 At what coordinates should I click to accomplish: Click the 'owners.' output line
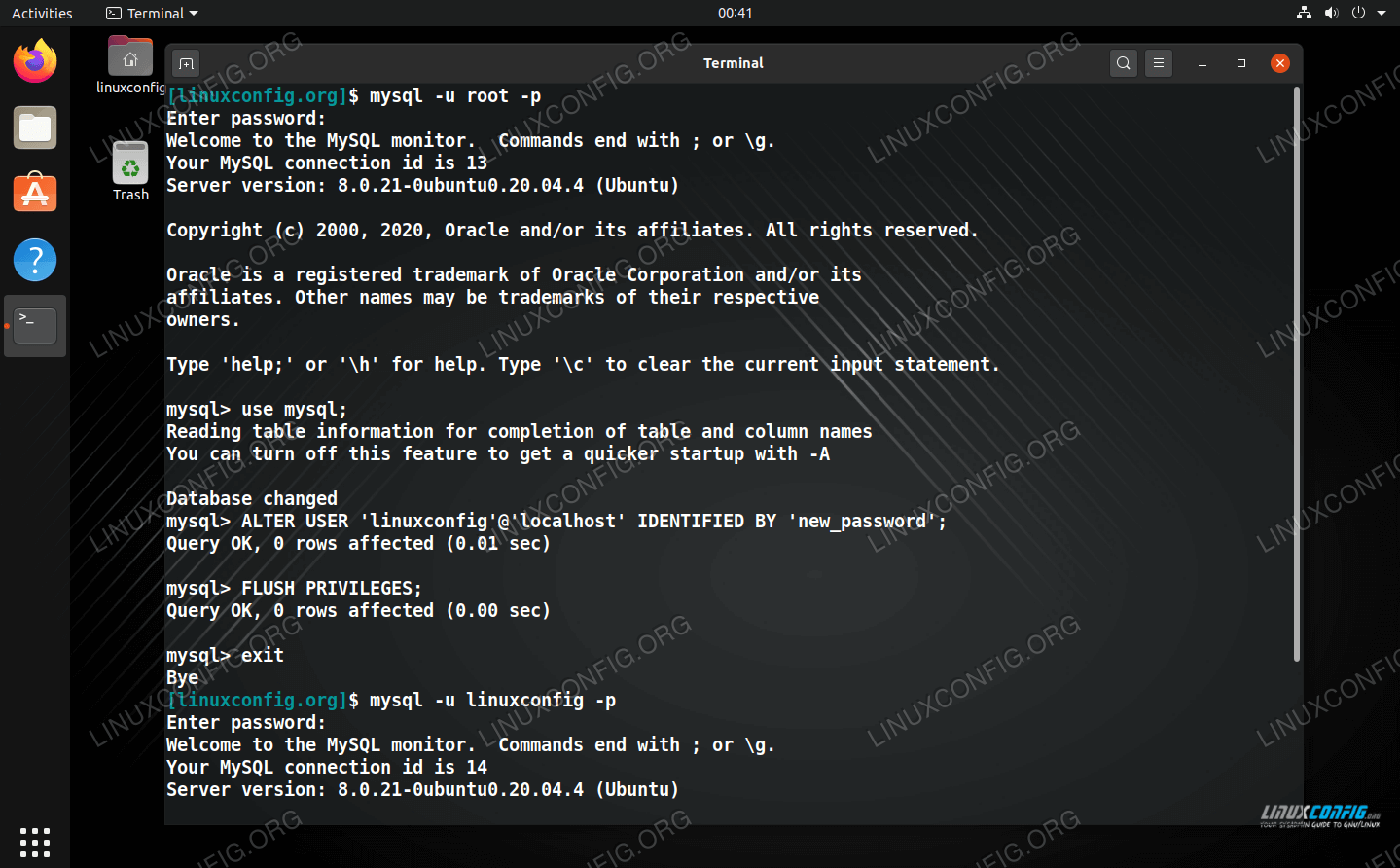[x=203, y=320]
